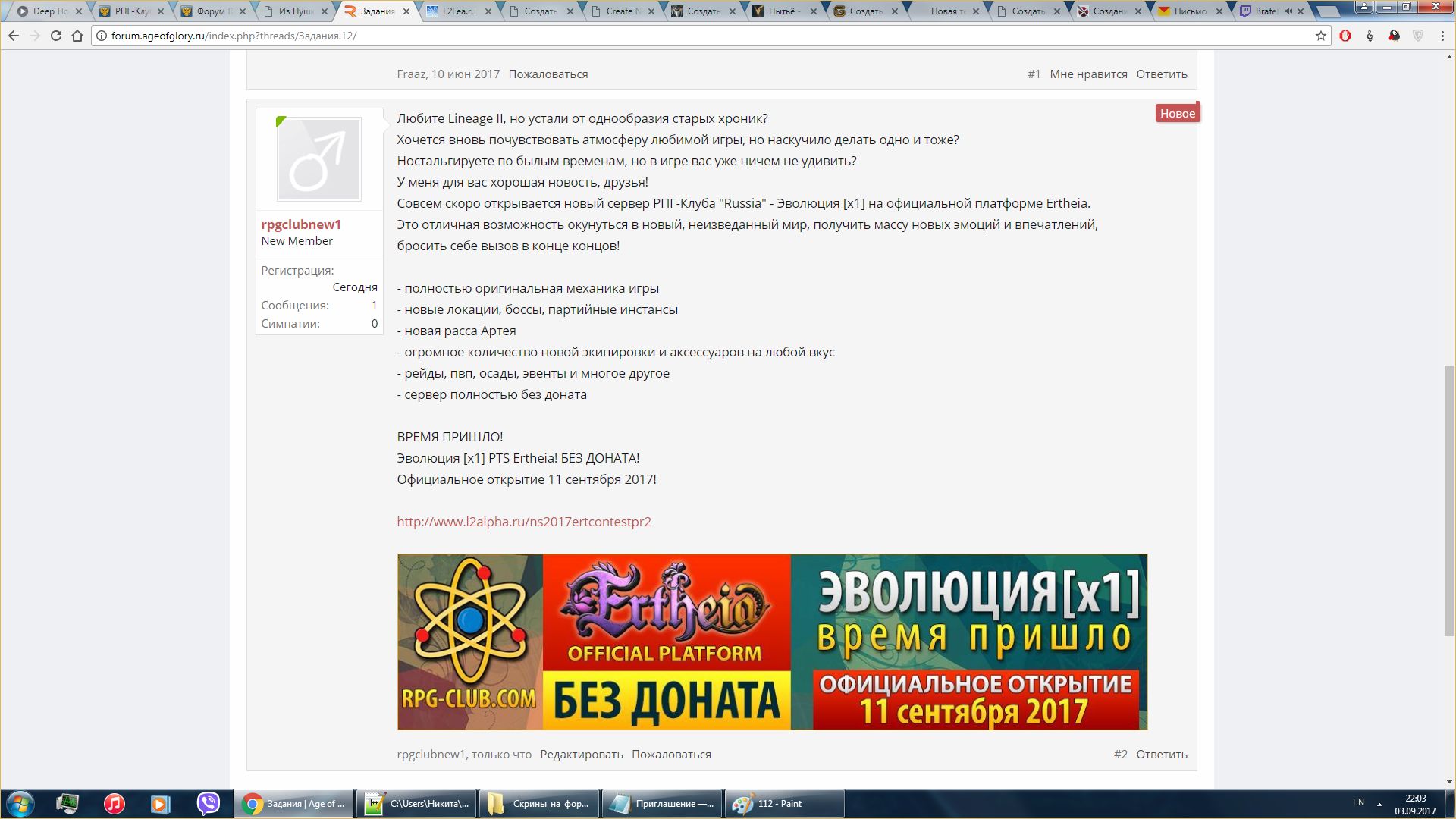This screenshot has height=819, width=1456.
Task: Open the Windows Start menu
Action: (x=20, y=804)
